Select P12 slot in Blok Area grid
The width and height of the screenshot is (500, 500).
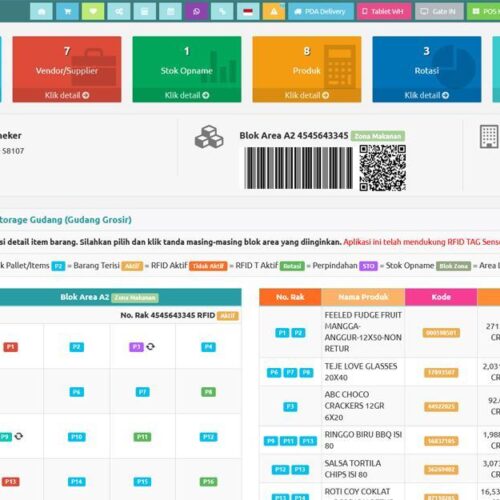(208, 437)
